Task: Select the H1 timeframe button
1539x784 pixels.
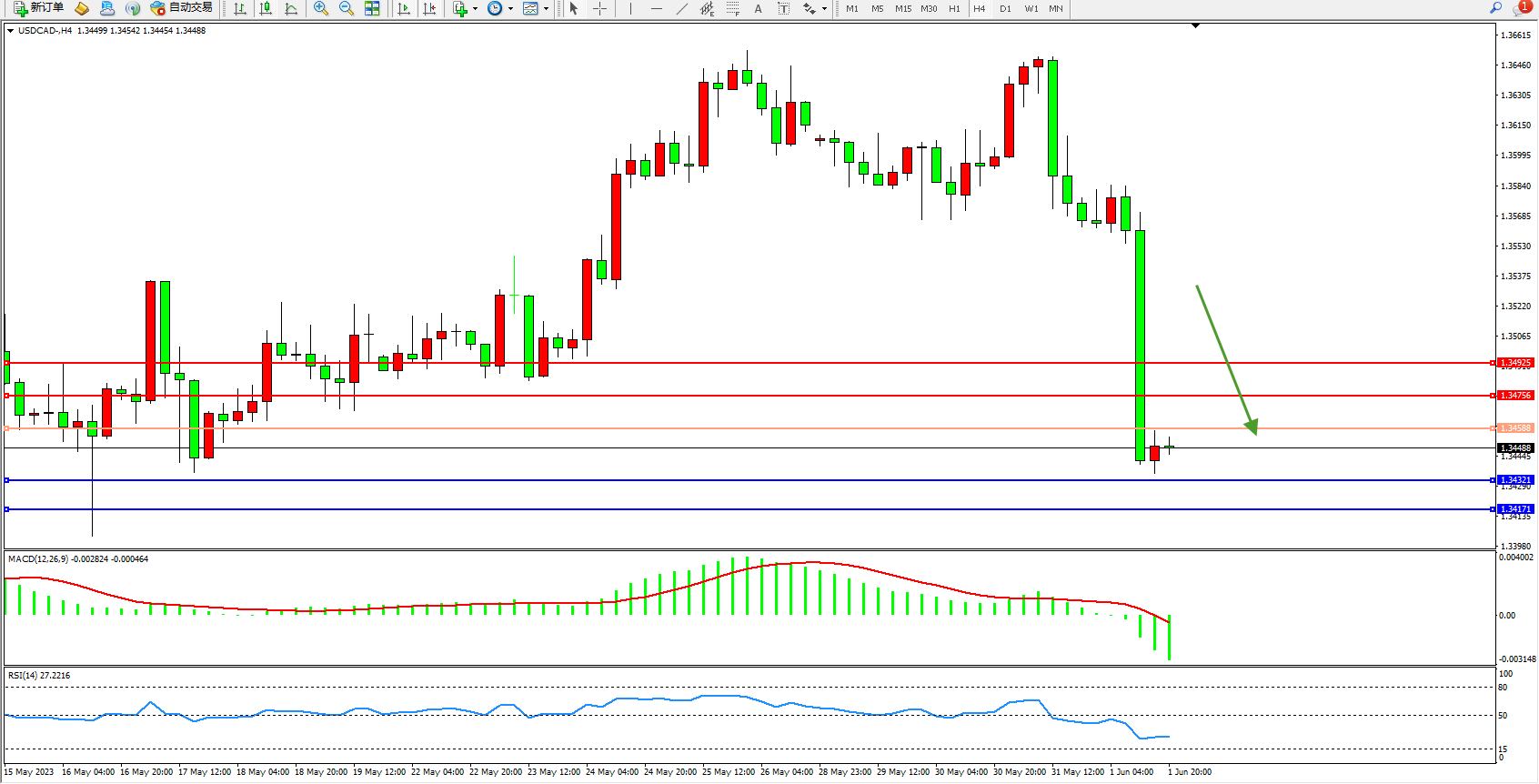Action: click(x=954, y=8)
